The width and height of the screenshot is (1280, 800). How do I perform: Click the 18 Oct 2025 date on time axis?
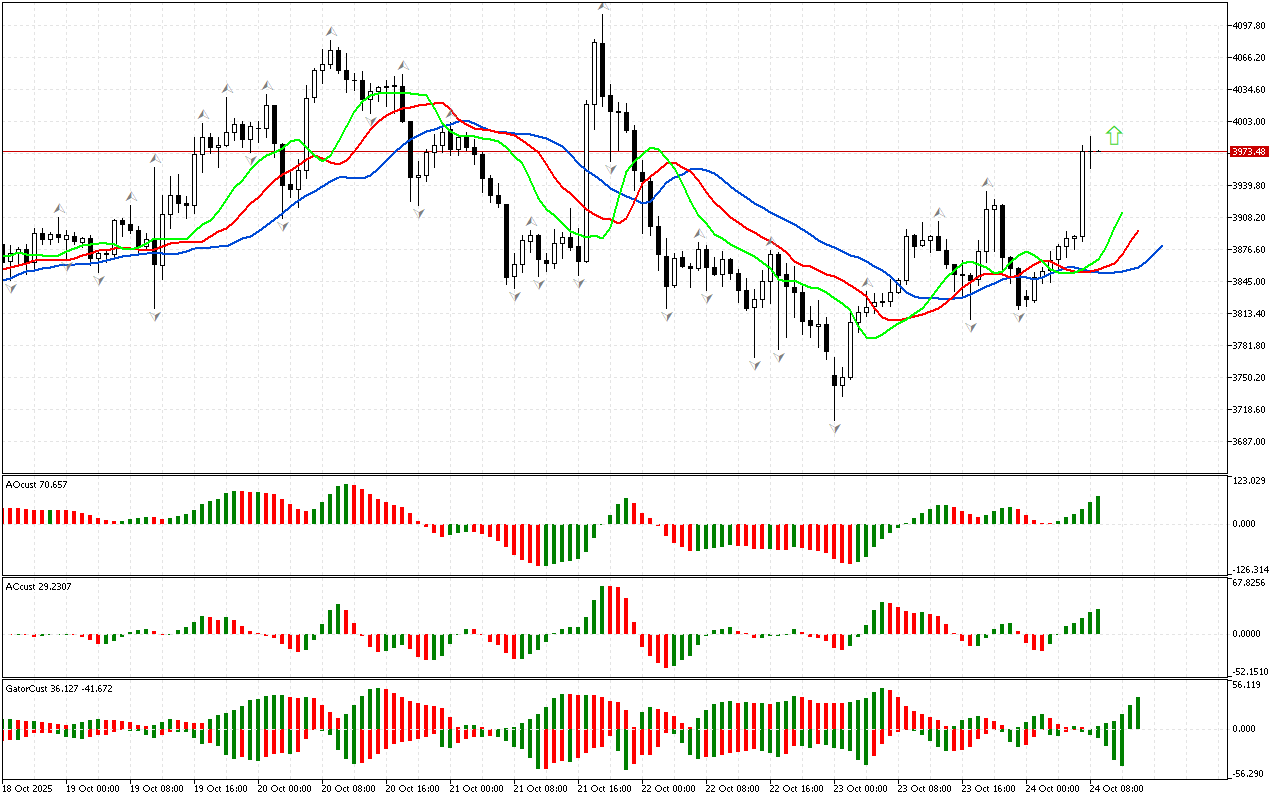pos(27,789)
